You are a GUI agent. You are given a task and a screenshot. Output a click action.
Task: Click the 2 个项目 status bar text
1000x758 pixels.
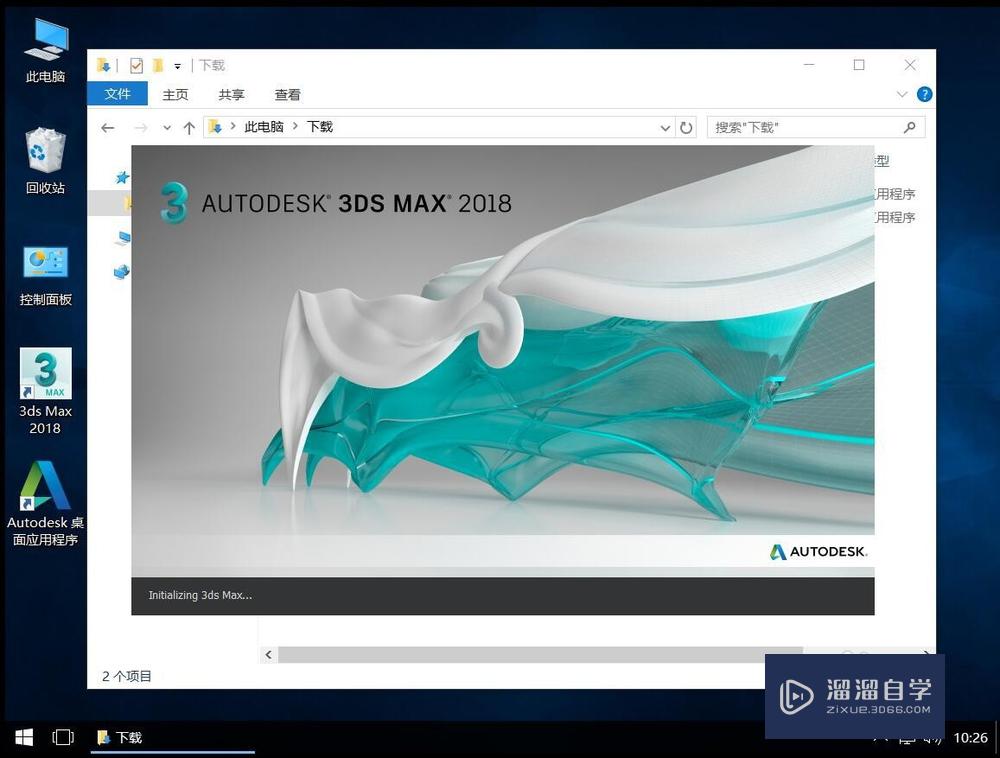[x=127, y=676]
